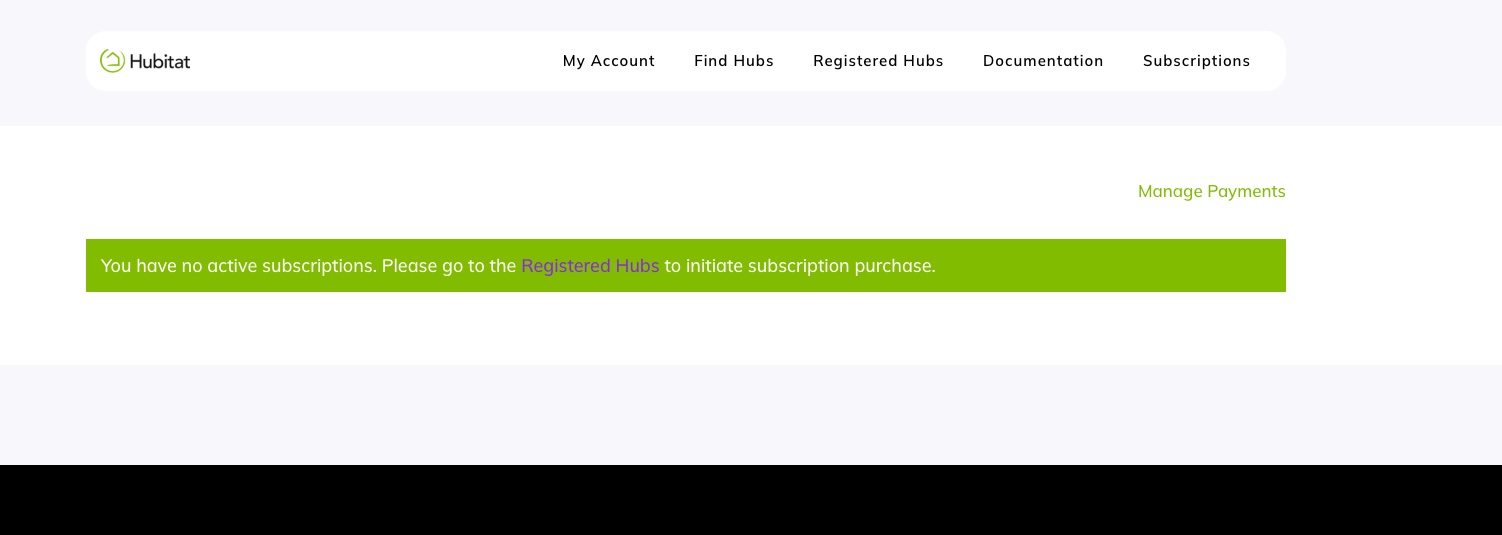This screenshot has height=535, width=1502.
Task: Click the empty right end of green banner
Action: [x=1110, y=266]
